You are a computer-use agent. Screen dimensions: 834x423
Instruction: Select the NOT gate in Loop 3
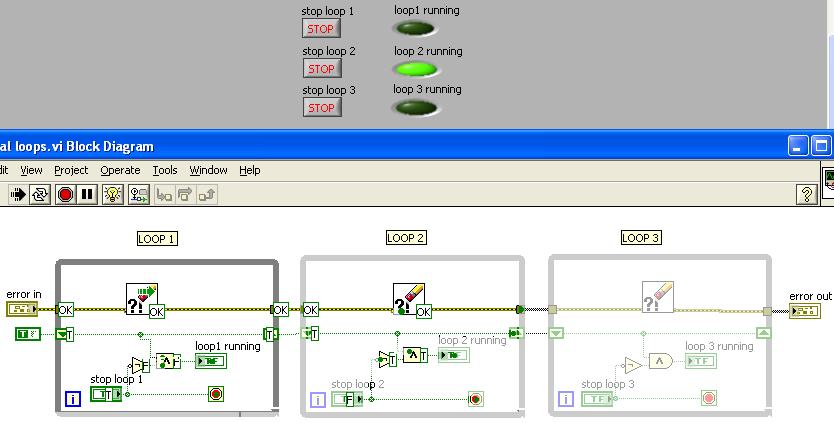[x=633, y=366]
